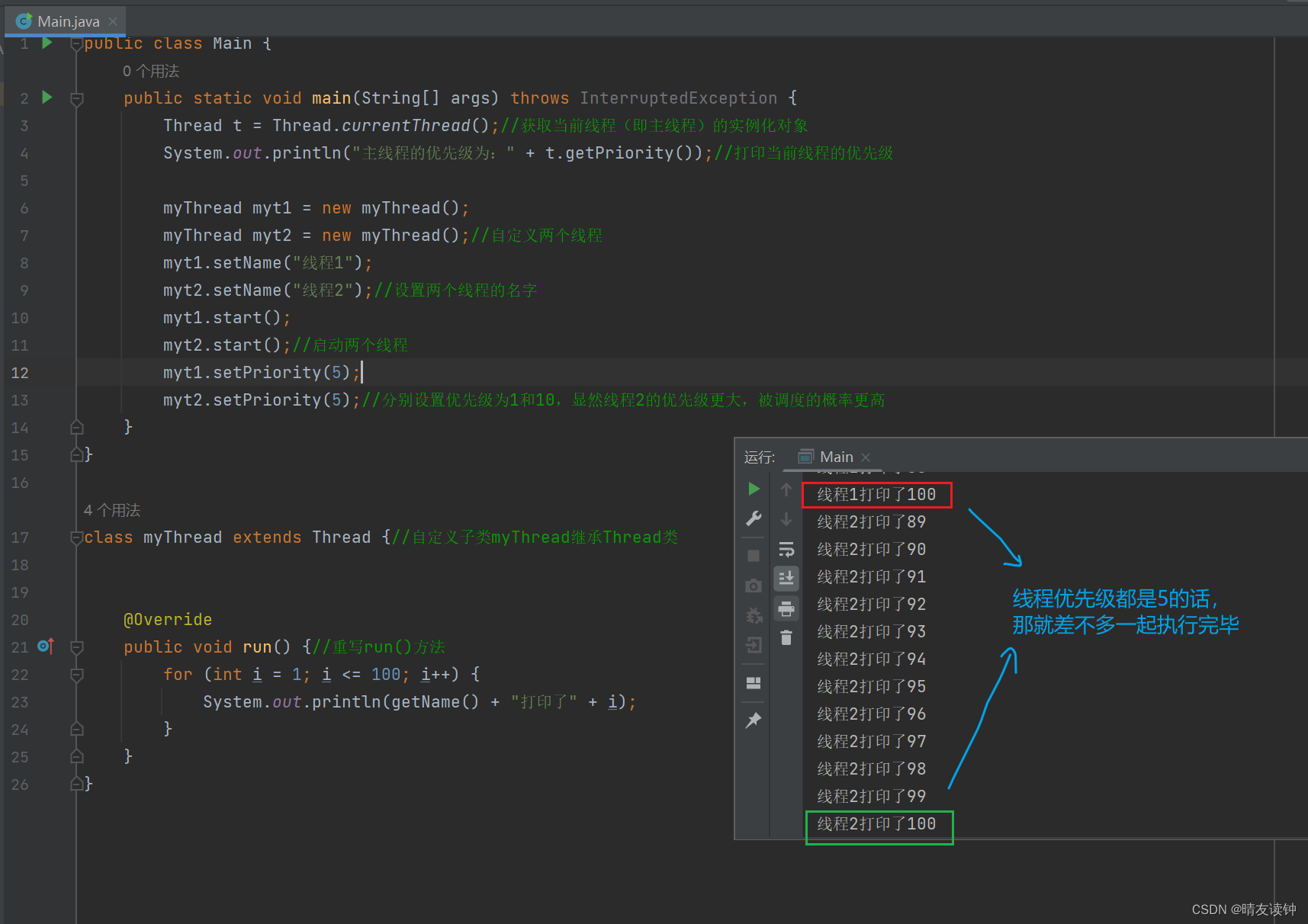Rerun Main with green play in Run panel

click(x=754, y=489)
